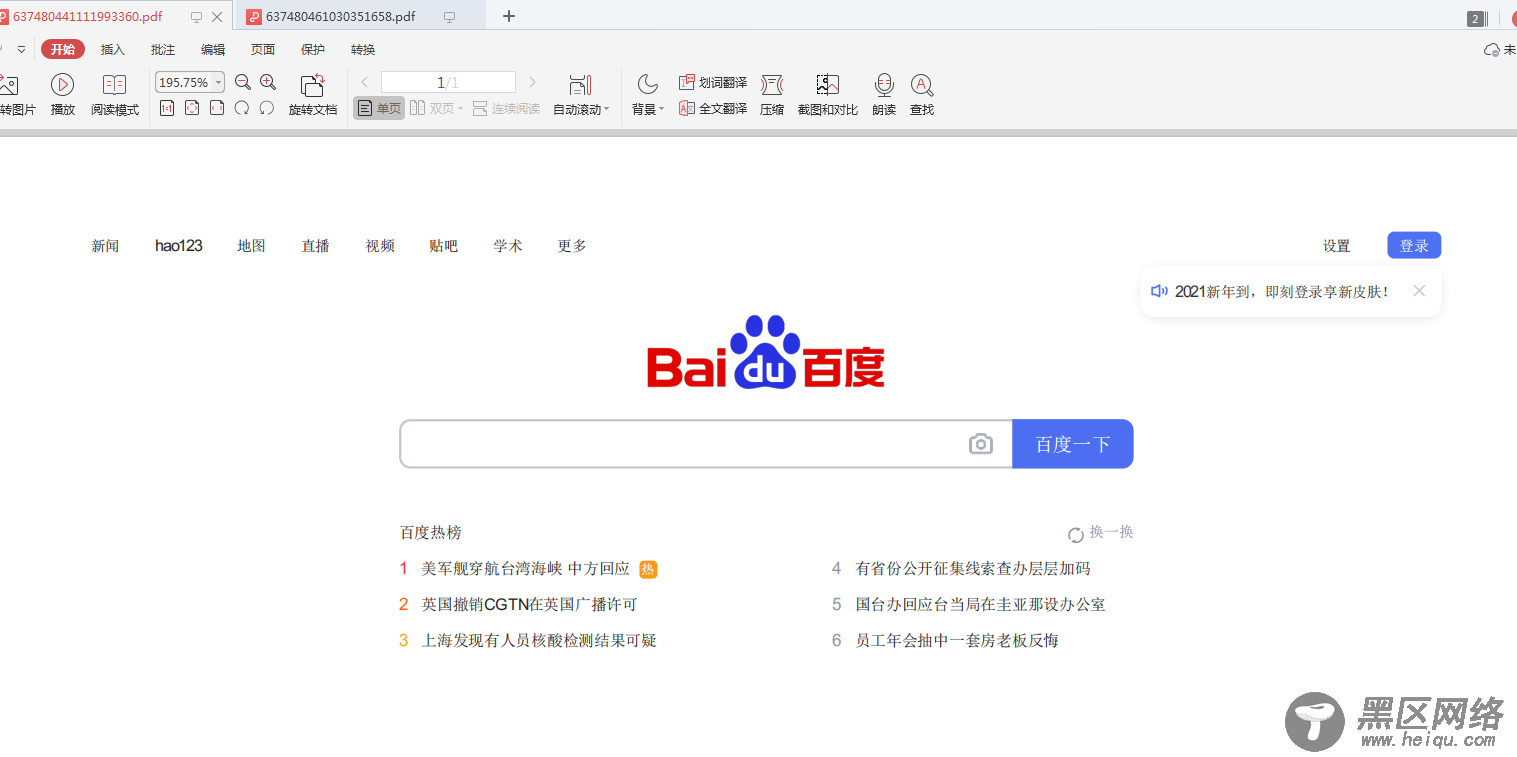Dismiss the 2021新年到 notification
The width and height of the screenshot is (1517, 757).
(1419, 291)
